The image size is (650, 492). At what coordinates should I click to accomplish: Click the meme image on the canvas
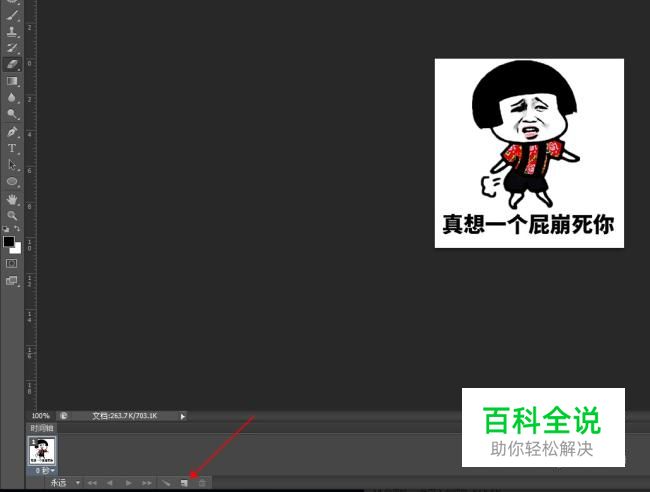point(529,153)
